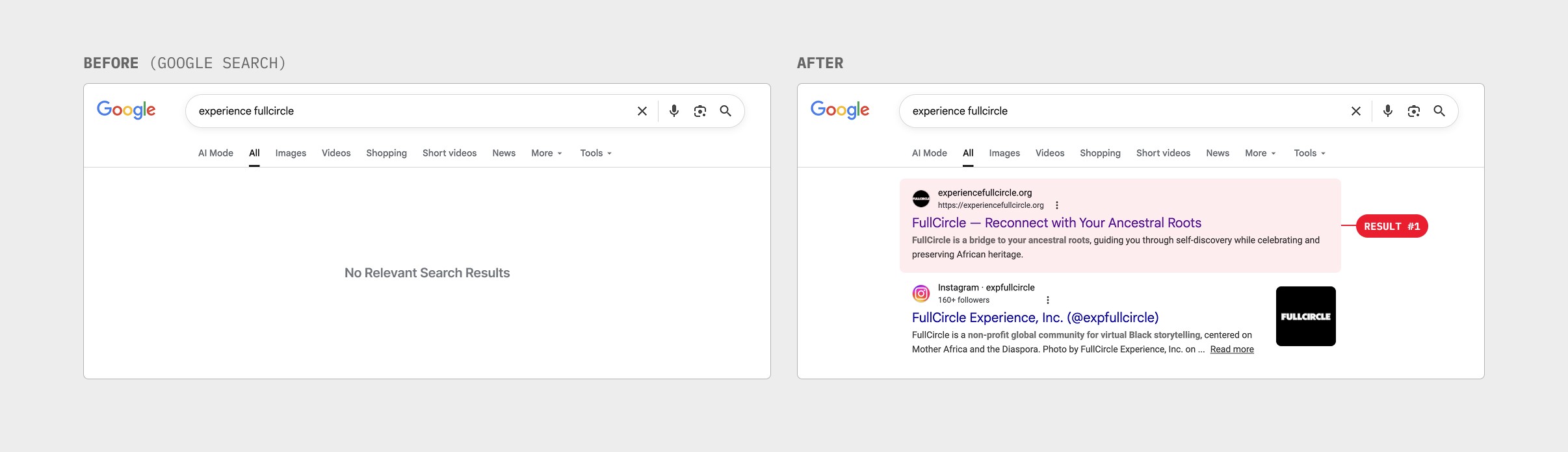The width and height of the screenshot is (1568, 452).
Task: Open Short videos tab in Before panel
Action: click(449, 153)
